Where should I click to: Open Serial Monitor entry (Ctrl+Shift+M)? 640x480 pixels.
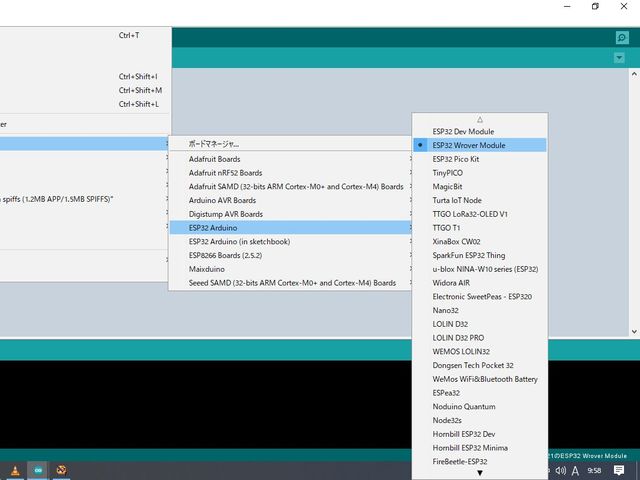[x=84, y=90]
